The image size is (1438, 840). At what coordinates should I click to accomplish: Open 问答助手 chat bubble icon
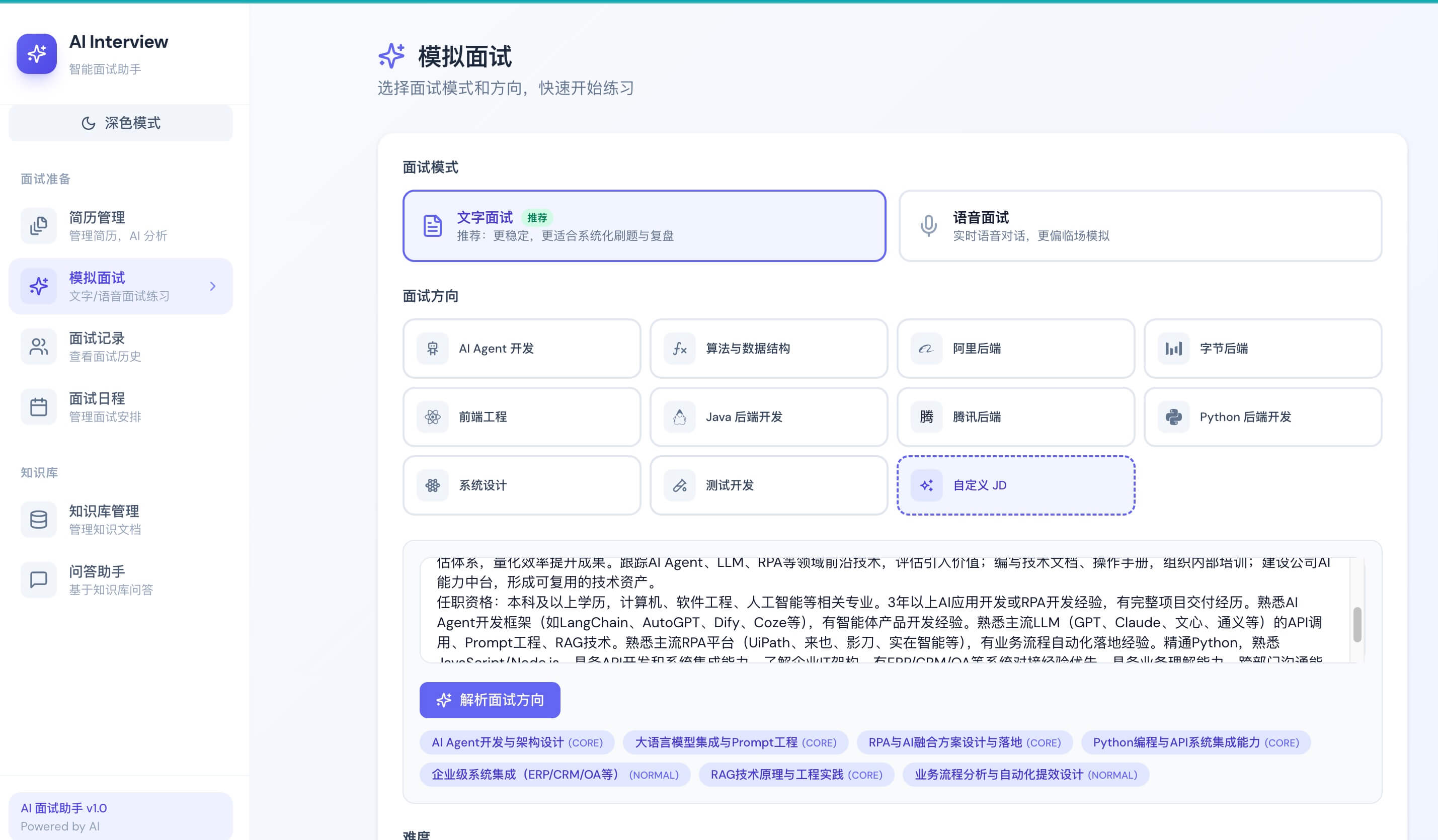(38, 580)
